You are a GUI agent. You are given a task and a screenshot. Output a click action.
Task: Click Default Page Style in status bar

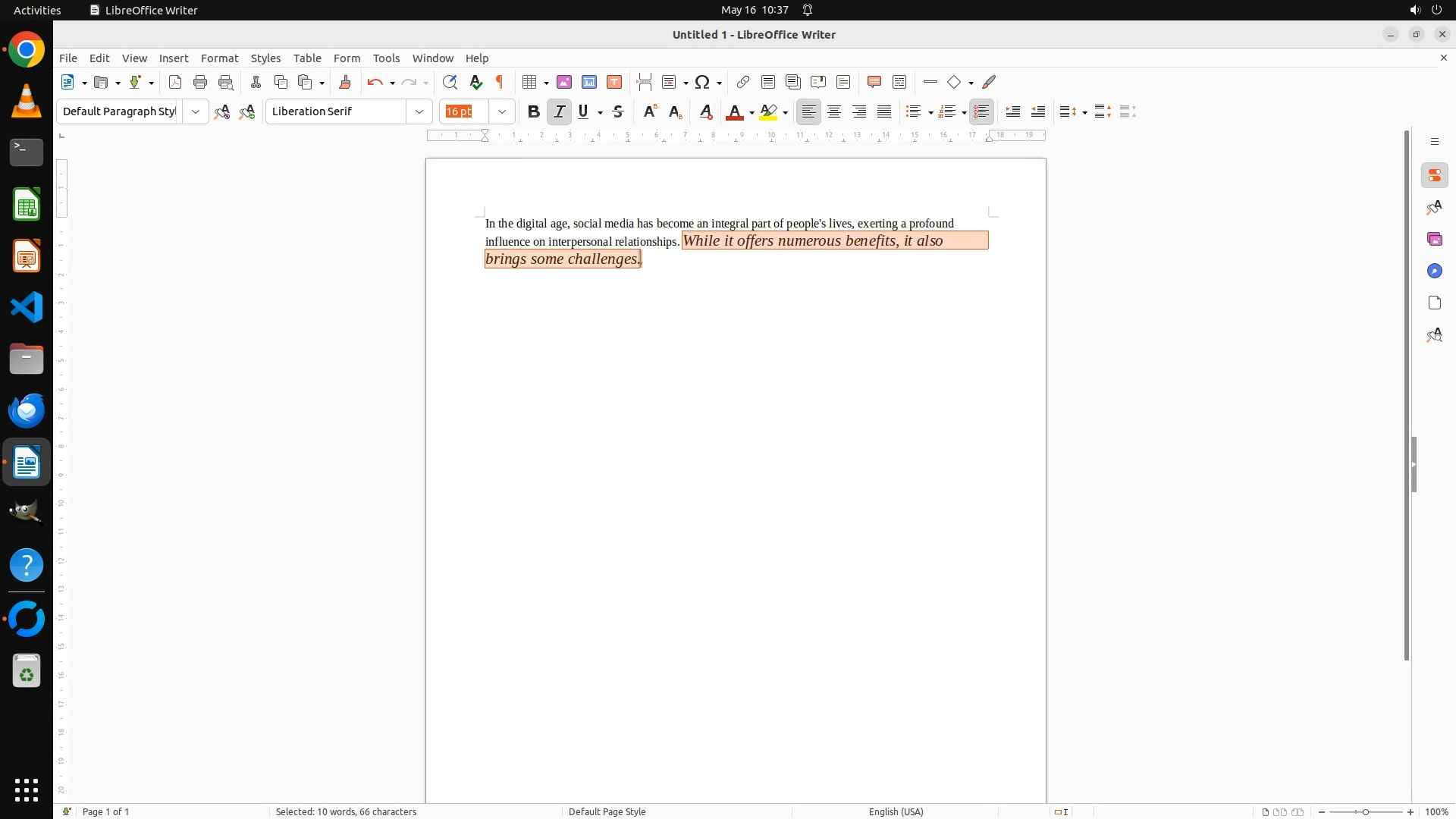607,811
